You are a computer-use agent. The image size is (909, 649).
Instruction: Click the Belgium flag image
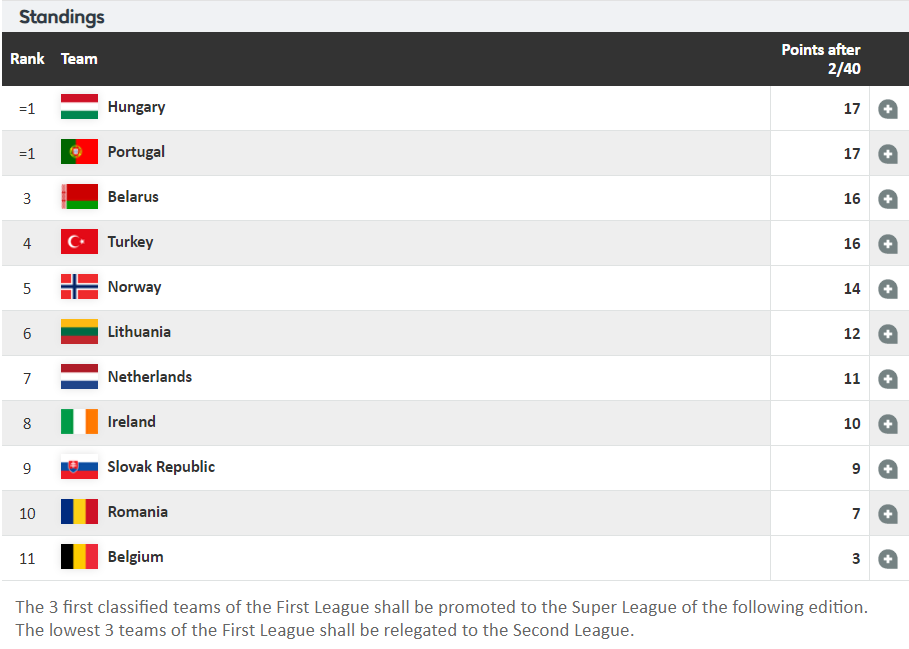(79, 556)
